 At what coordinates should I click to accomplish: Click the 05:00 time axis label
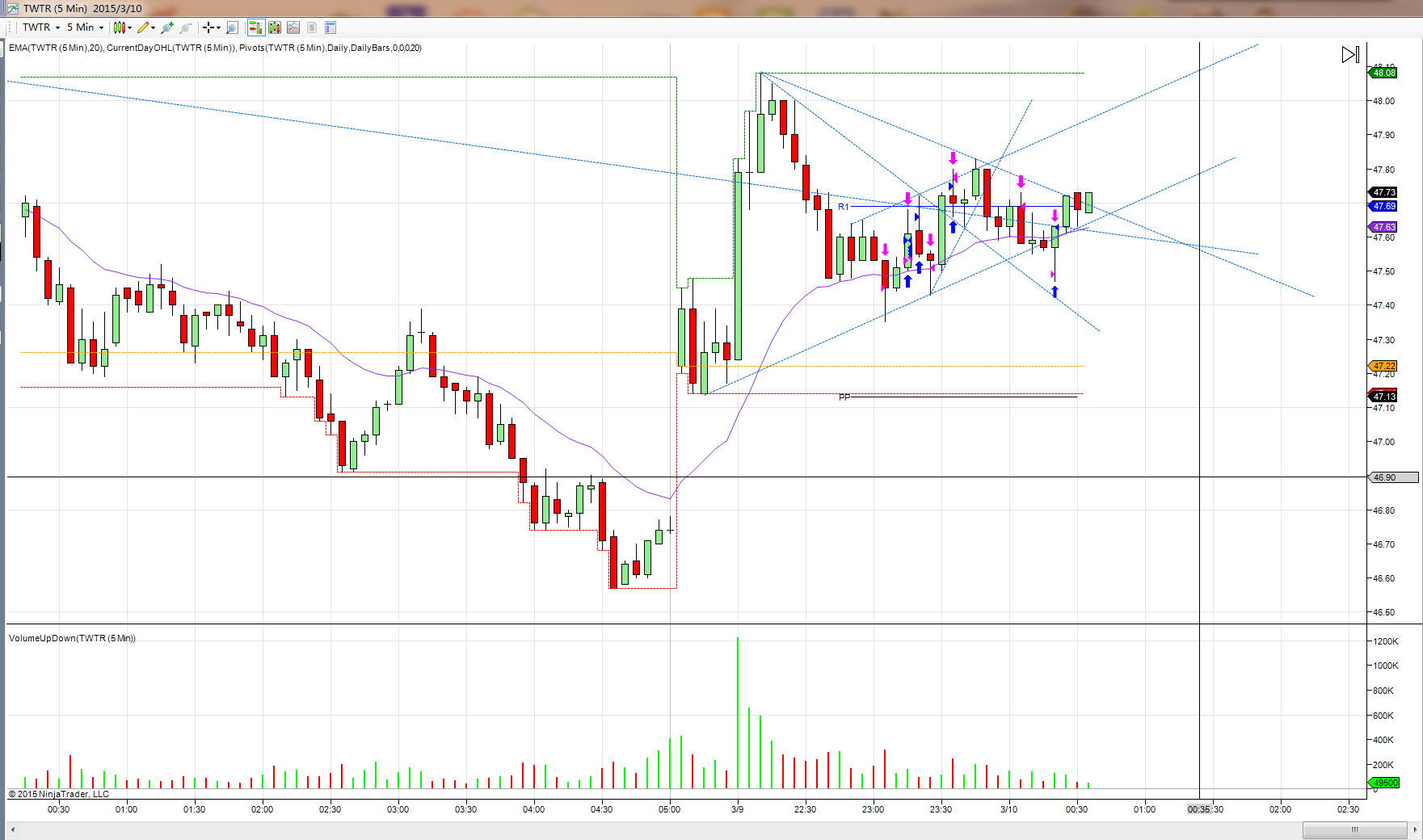coord(669,809)
